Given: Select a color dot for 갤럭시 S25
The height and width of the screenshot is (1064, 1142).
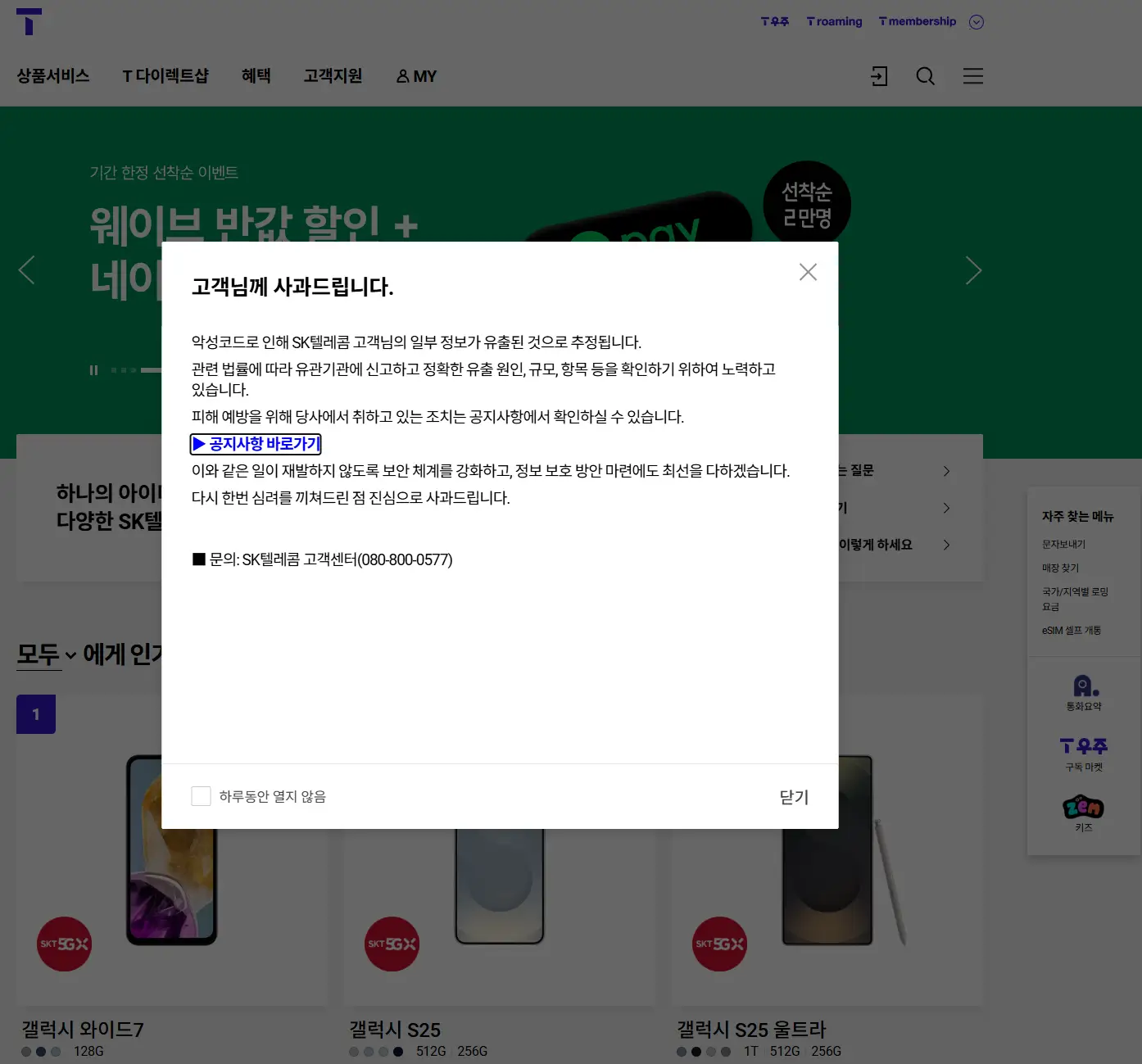Looking at the screenshot, I should coord(353,1052).
